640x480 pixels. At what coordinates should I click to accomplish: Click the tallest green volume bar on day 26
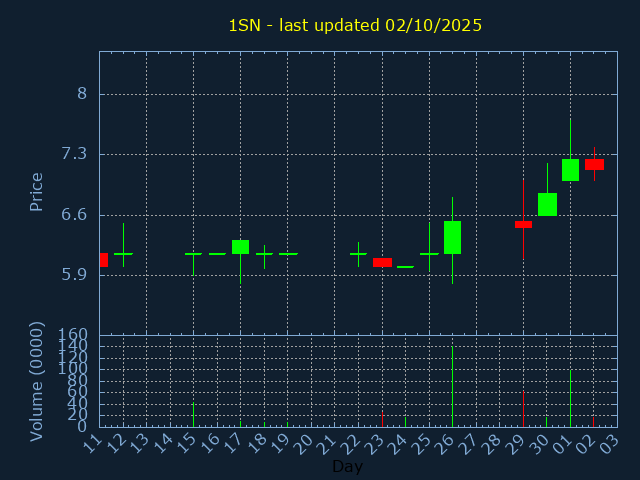pyautogui.click(x=452, y=386)
